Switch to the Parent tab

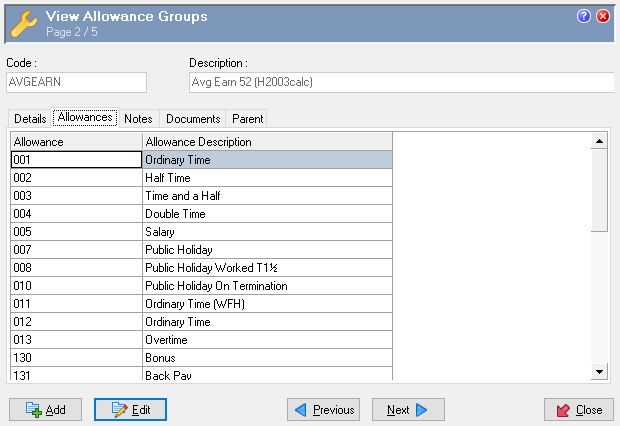(248, 119)
